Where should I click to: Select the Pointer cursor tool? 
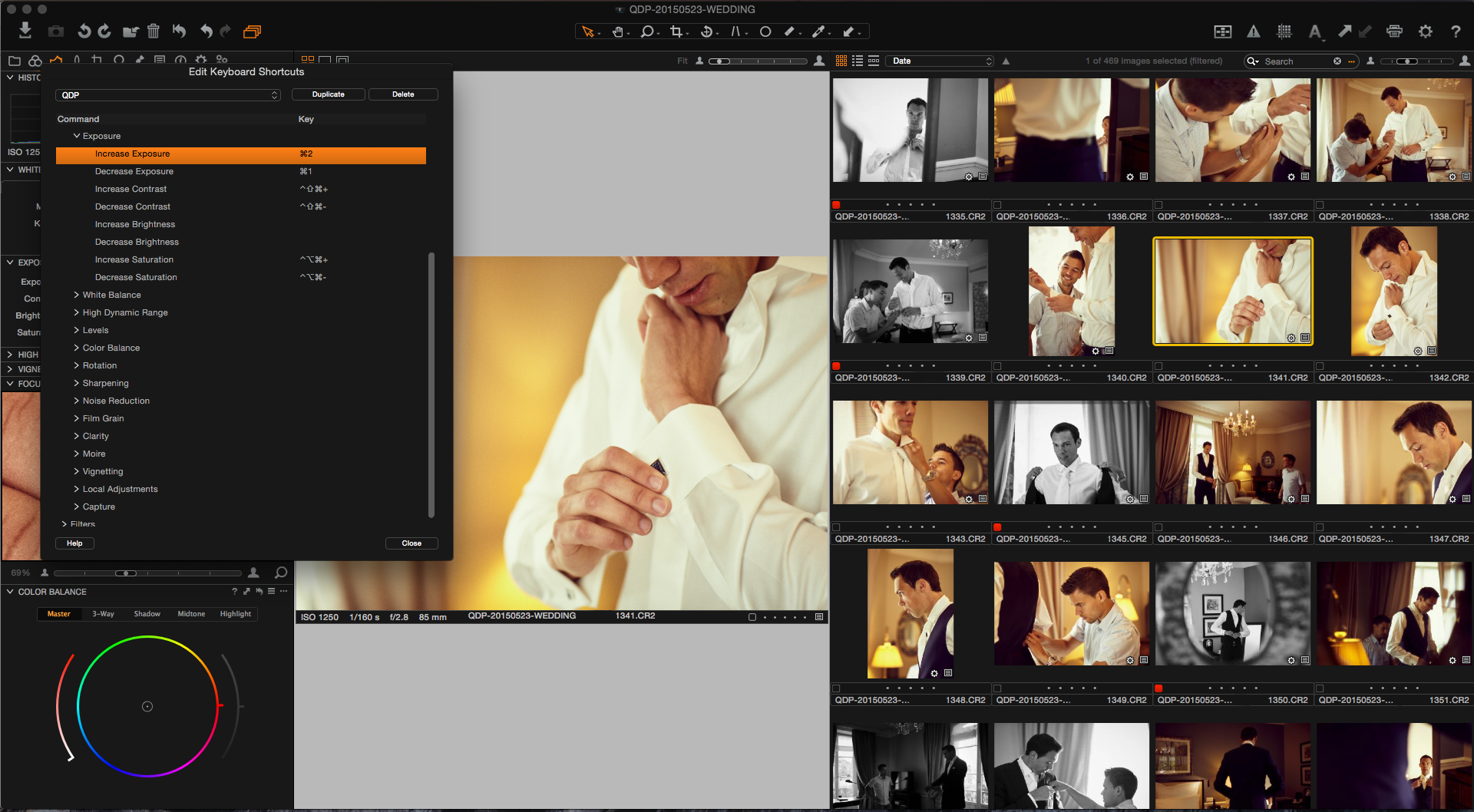pyautogui.click(x=589, y=31)
